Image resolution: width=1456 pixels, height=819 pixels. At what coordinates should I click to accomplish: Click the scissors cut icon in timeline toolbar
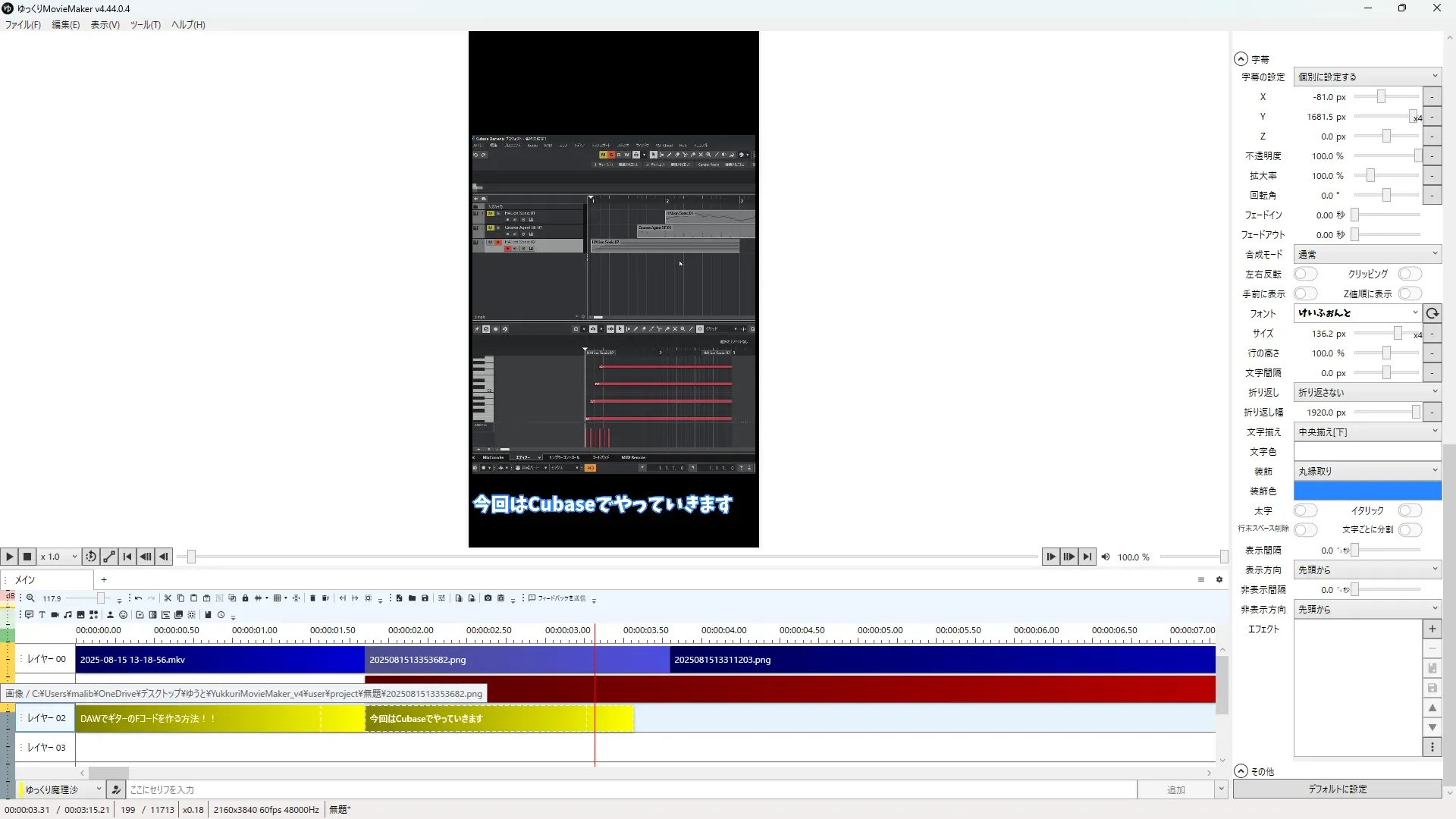point(168,598)
